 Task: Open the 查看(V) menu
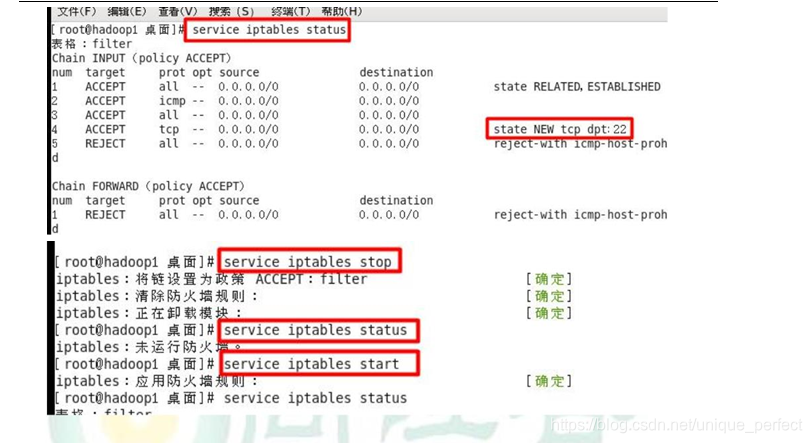(x=175, y=11)
